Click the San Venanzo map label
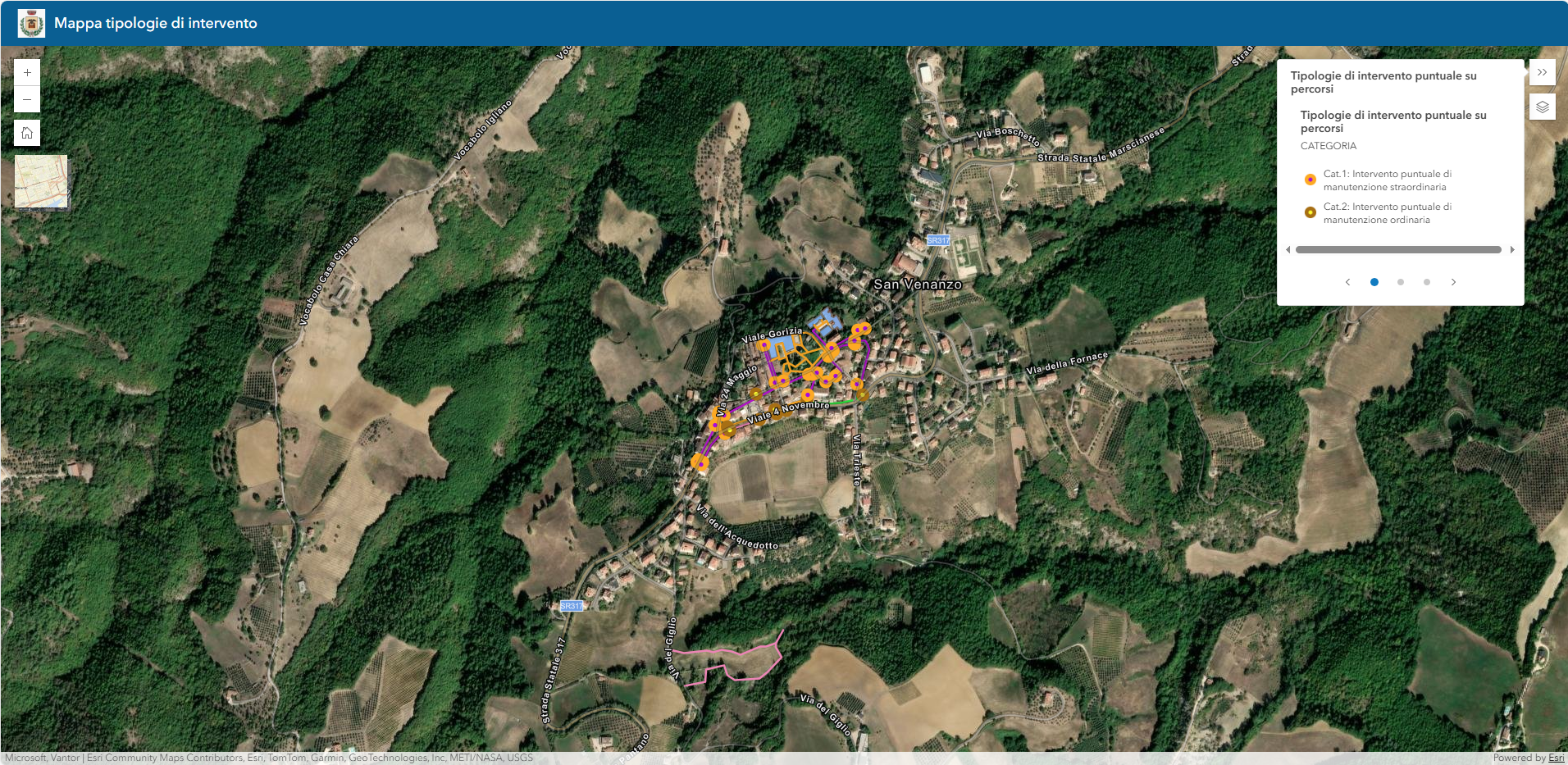1568x765 pixels. coord(917,285)
